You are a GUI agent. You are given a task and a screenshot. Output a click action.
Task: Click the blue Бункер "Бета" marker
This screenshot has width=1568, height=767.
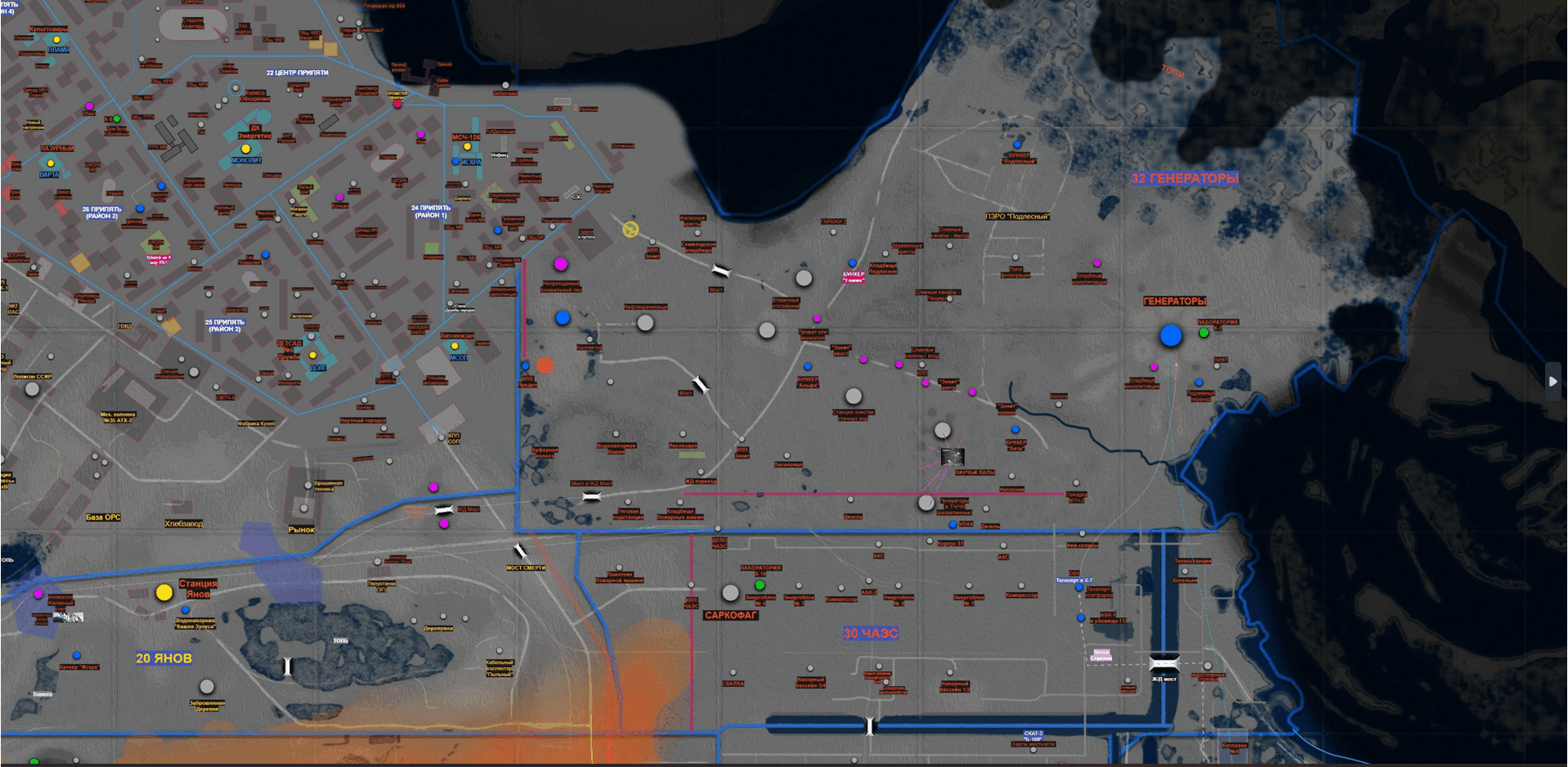pyautogui.click(x=1015, y=429)
